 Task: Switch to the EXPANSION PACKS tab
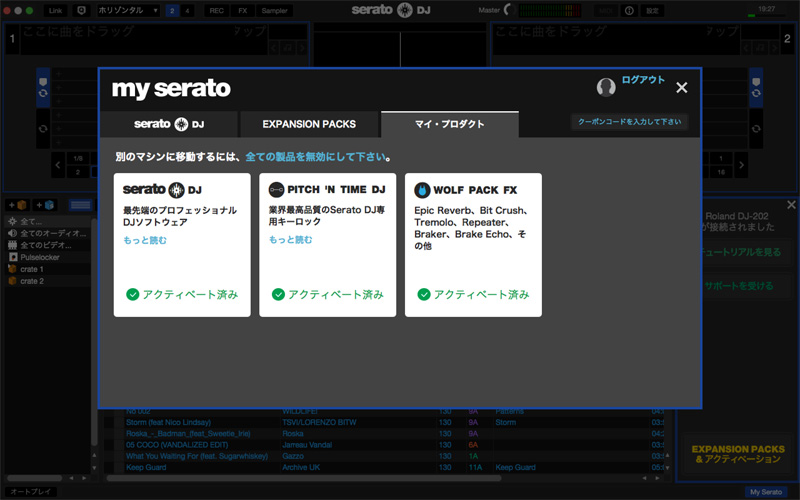pos(309,125)
